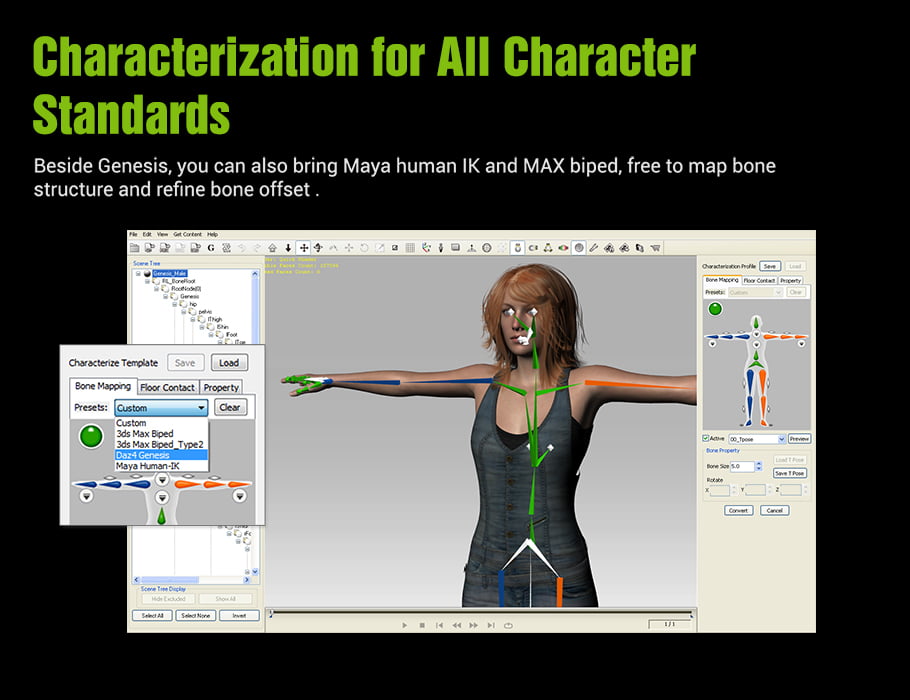
Task: Click the shopping cart toolbar icon
Action: (655, 248)
